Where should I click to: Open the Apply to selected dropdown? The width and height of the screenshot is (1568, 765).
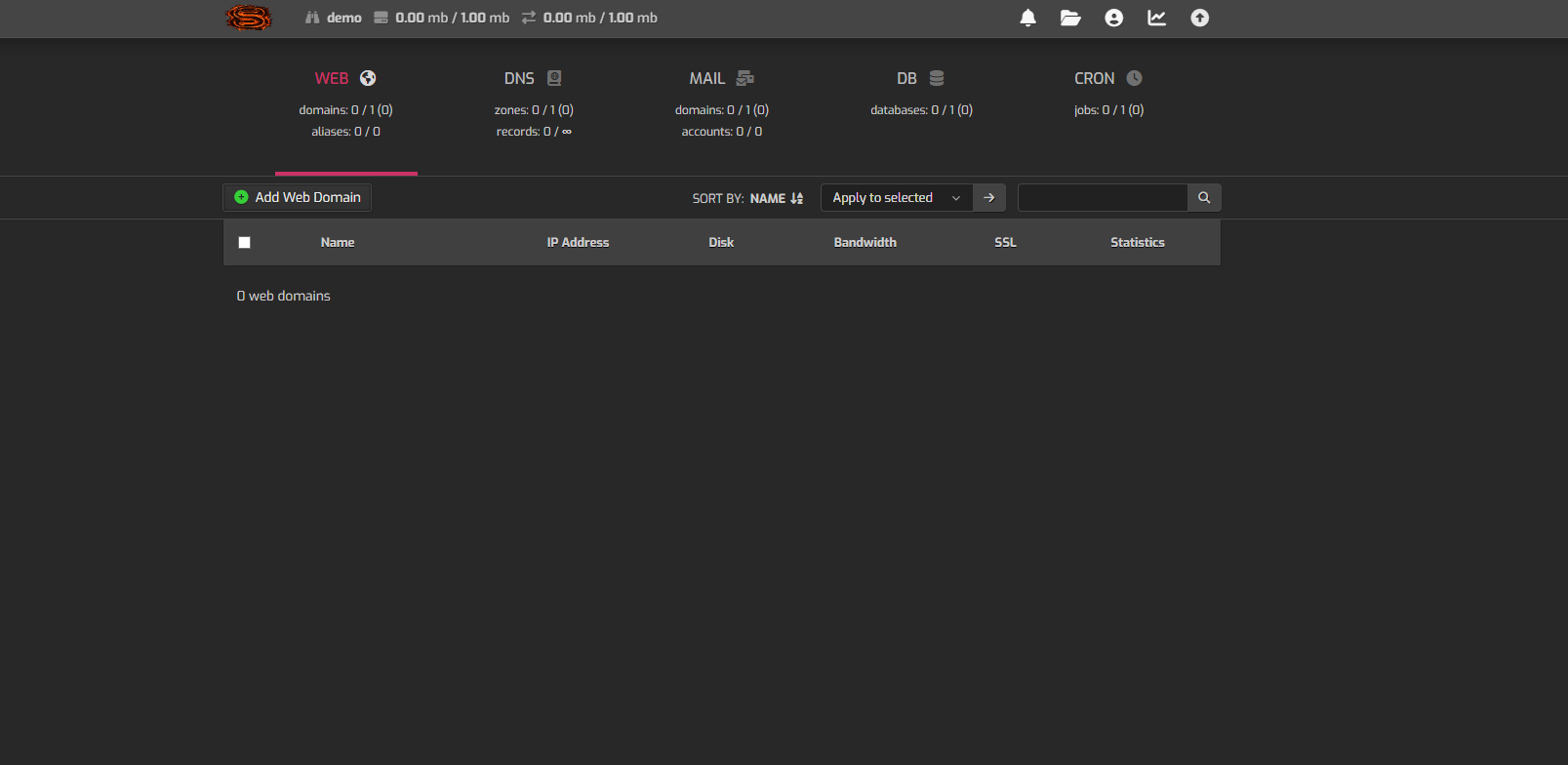(x=897, y=198)
